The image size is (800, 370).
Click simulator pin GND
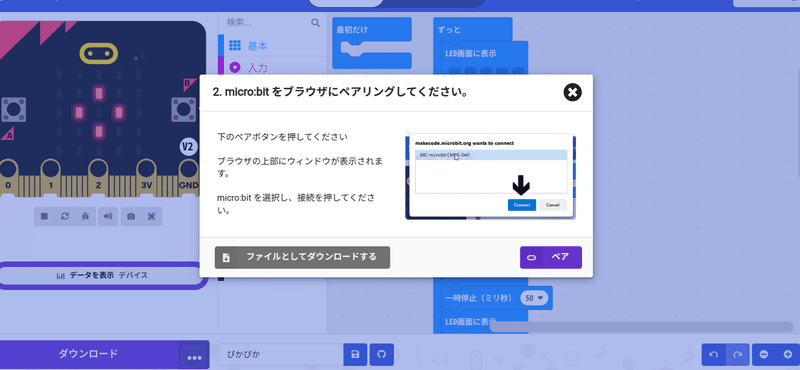[x=188, y=176]
